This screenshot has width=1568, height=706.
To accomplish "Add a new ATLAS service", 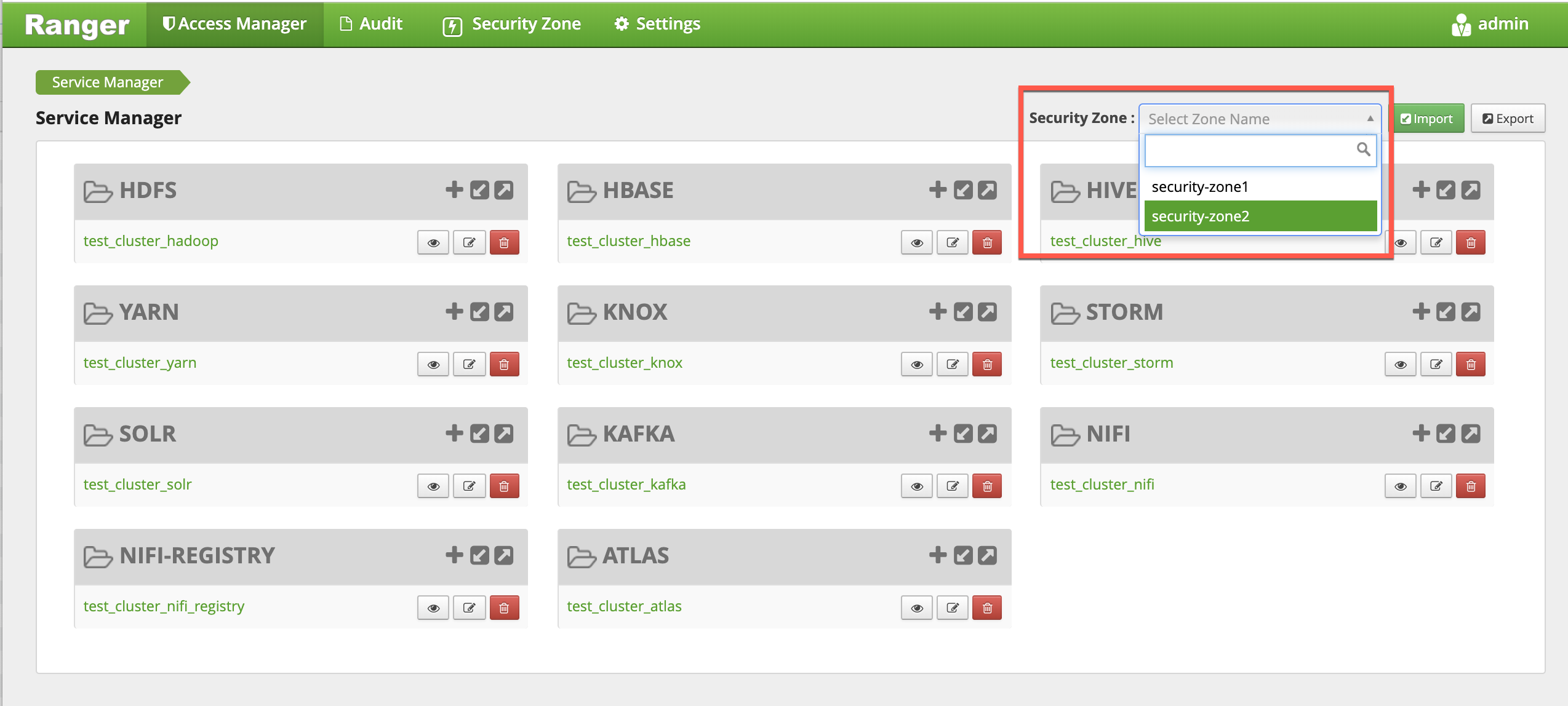I will click(938, 555).
